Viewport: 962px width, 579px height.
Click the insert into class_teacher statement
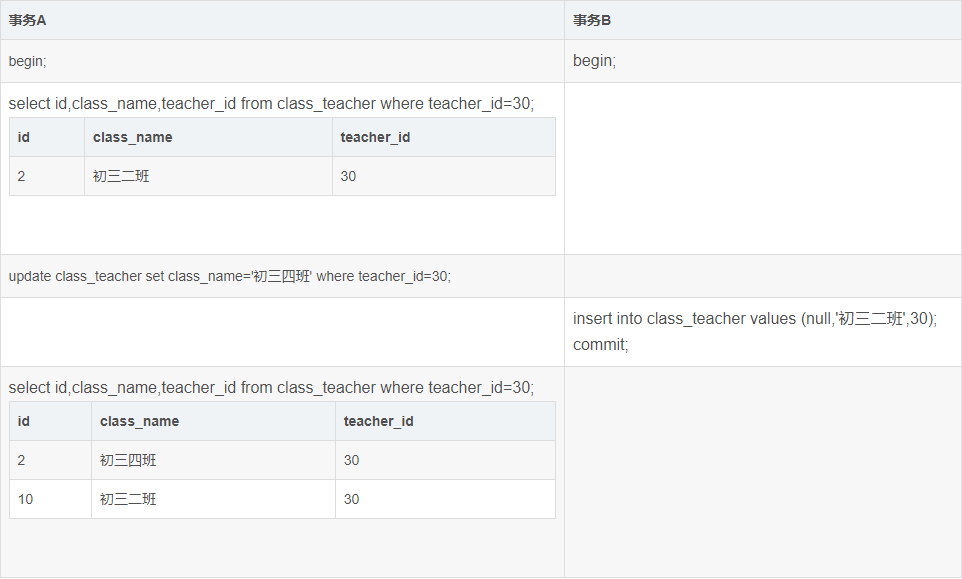click(x=755, y=319)
